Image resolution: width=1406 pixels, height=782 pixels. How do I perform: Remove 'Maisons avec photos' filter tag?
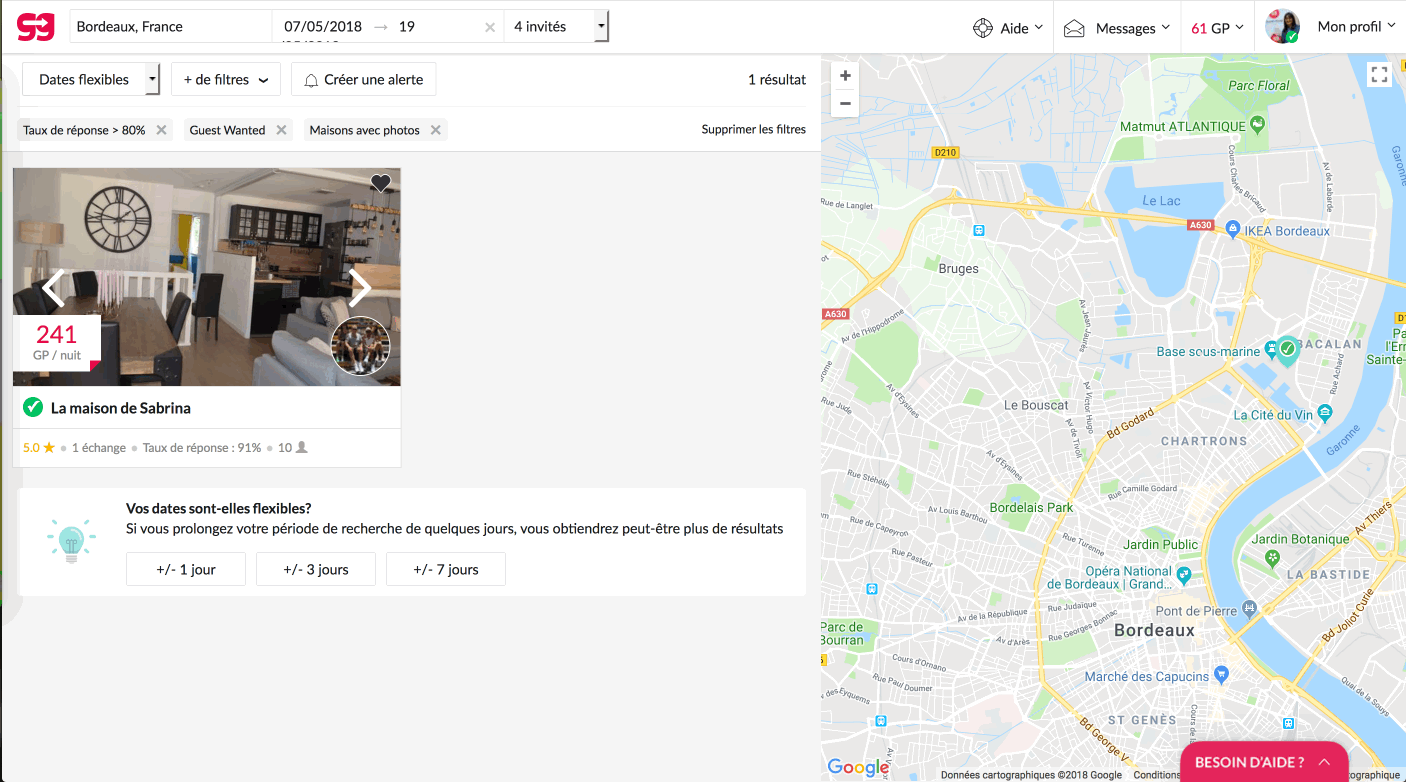click(x=435, y=130)
